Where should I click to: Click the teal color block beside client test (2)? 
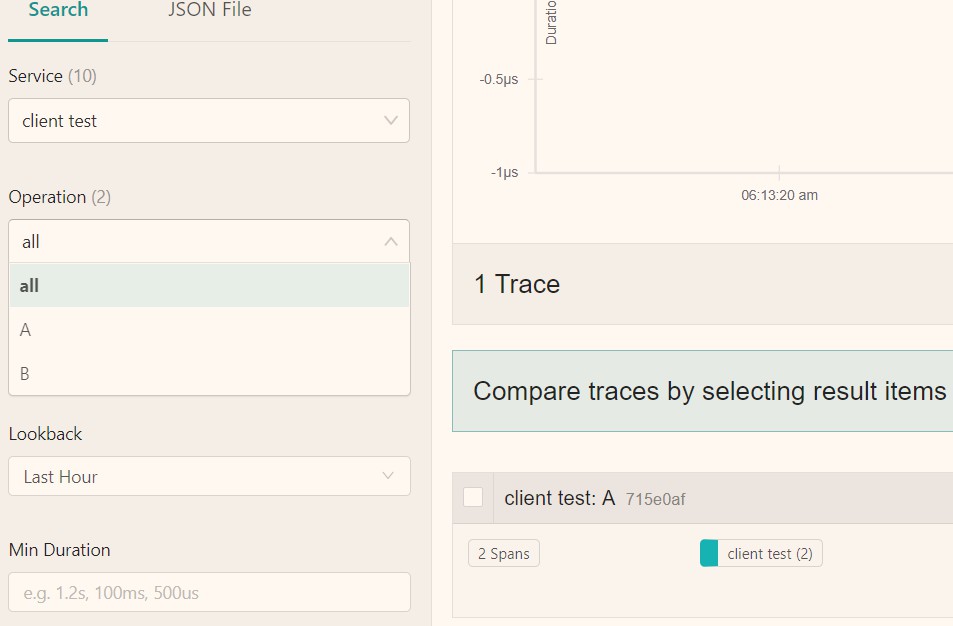coord(709,553)
